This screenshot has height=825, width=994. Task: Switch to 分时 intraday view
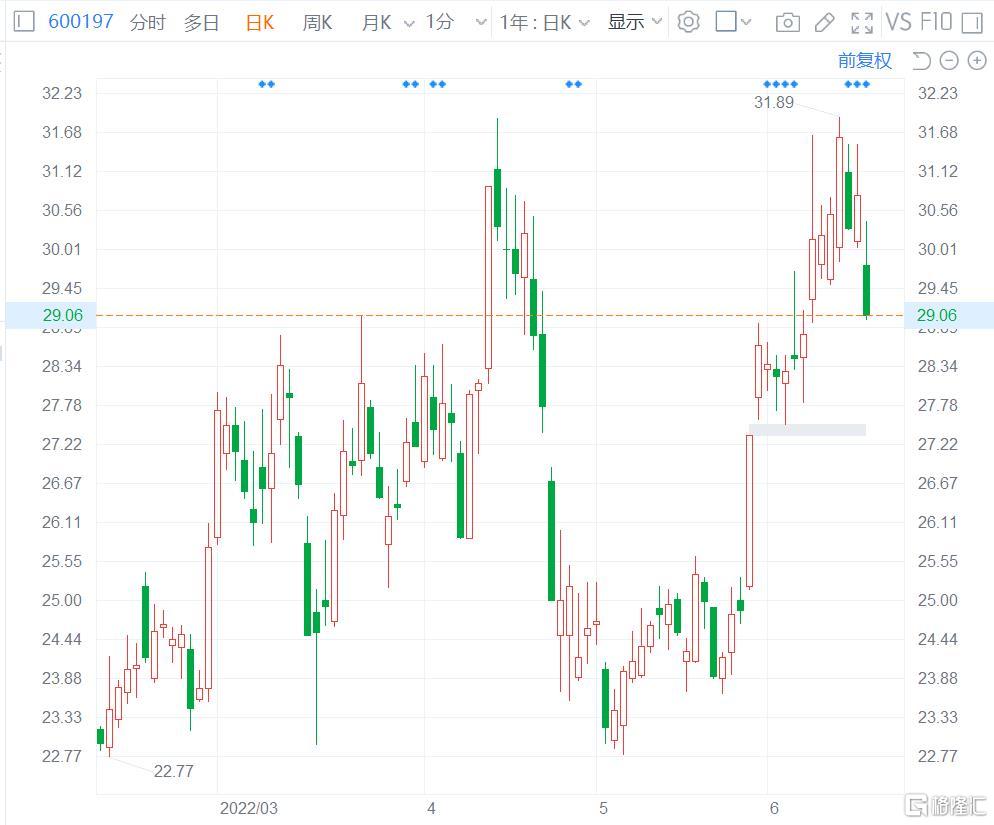pyautogui.click(x=148, y=23)
